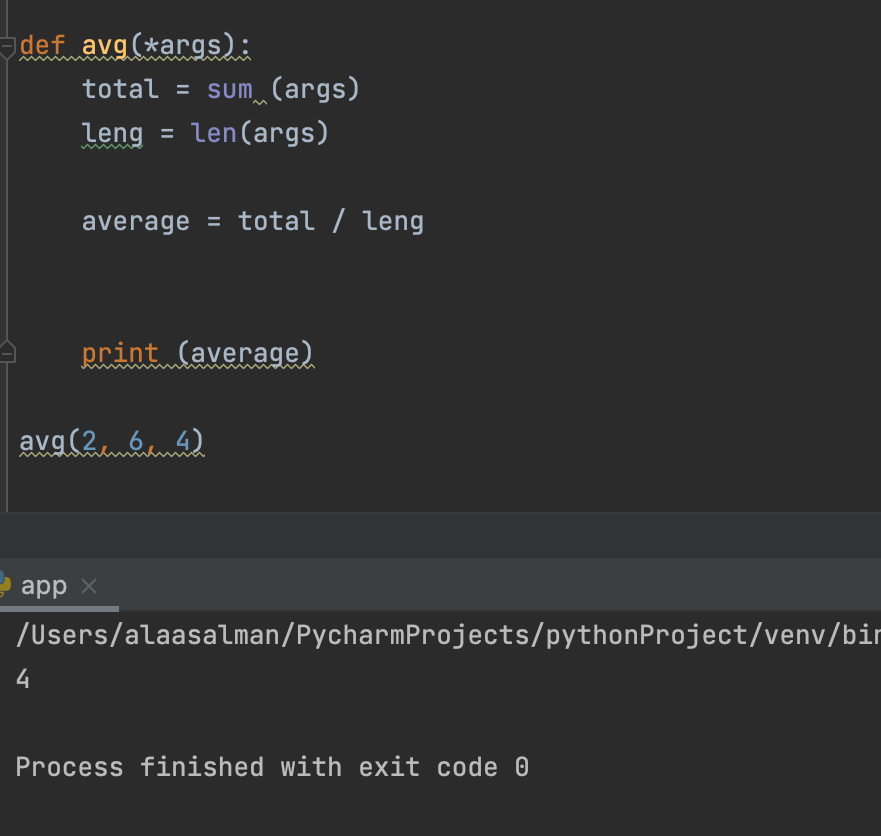
Task: Click the fold end marker beside print
Action: 7,353
